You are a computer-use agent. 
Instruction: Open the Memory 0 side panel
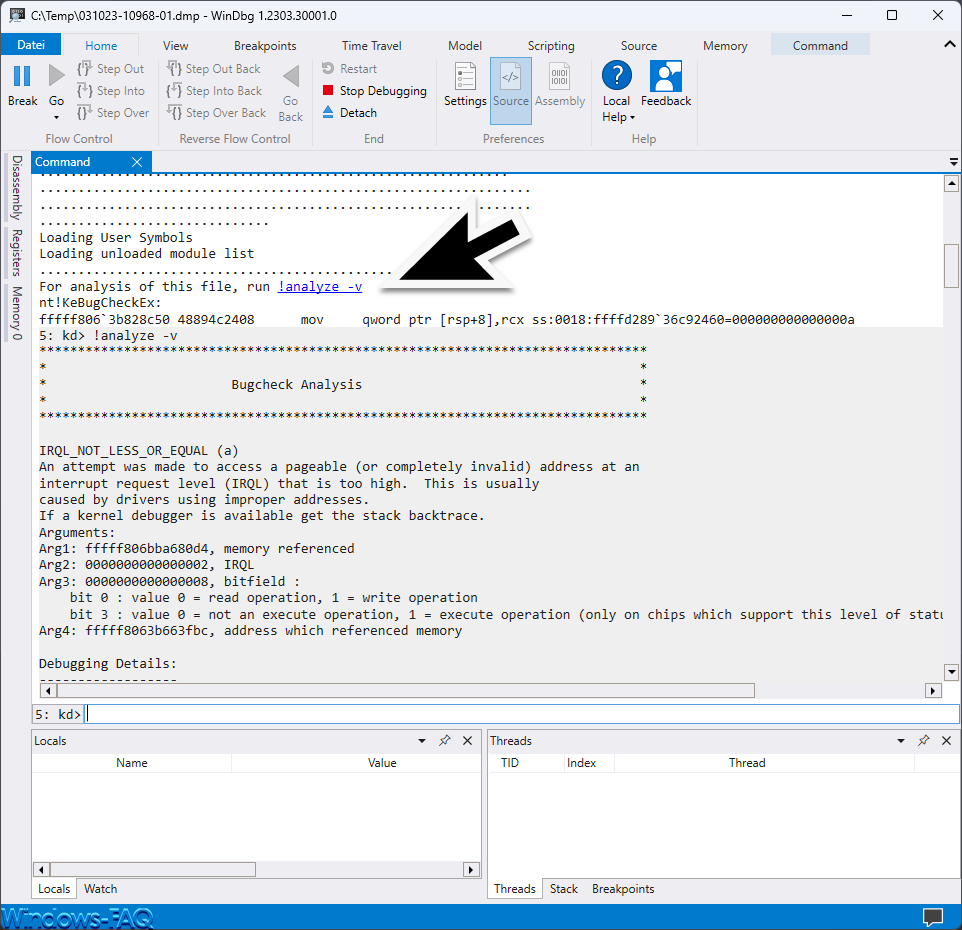coord(17,313)
